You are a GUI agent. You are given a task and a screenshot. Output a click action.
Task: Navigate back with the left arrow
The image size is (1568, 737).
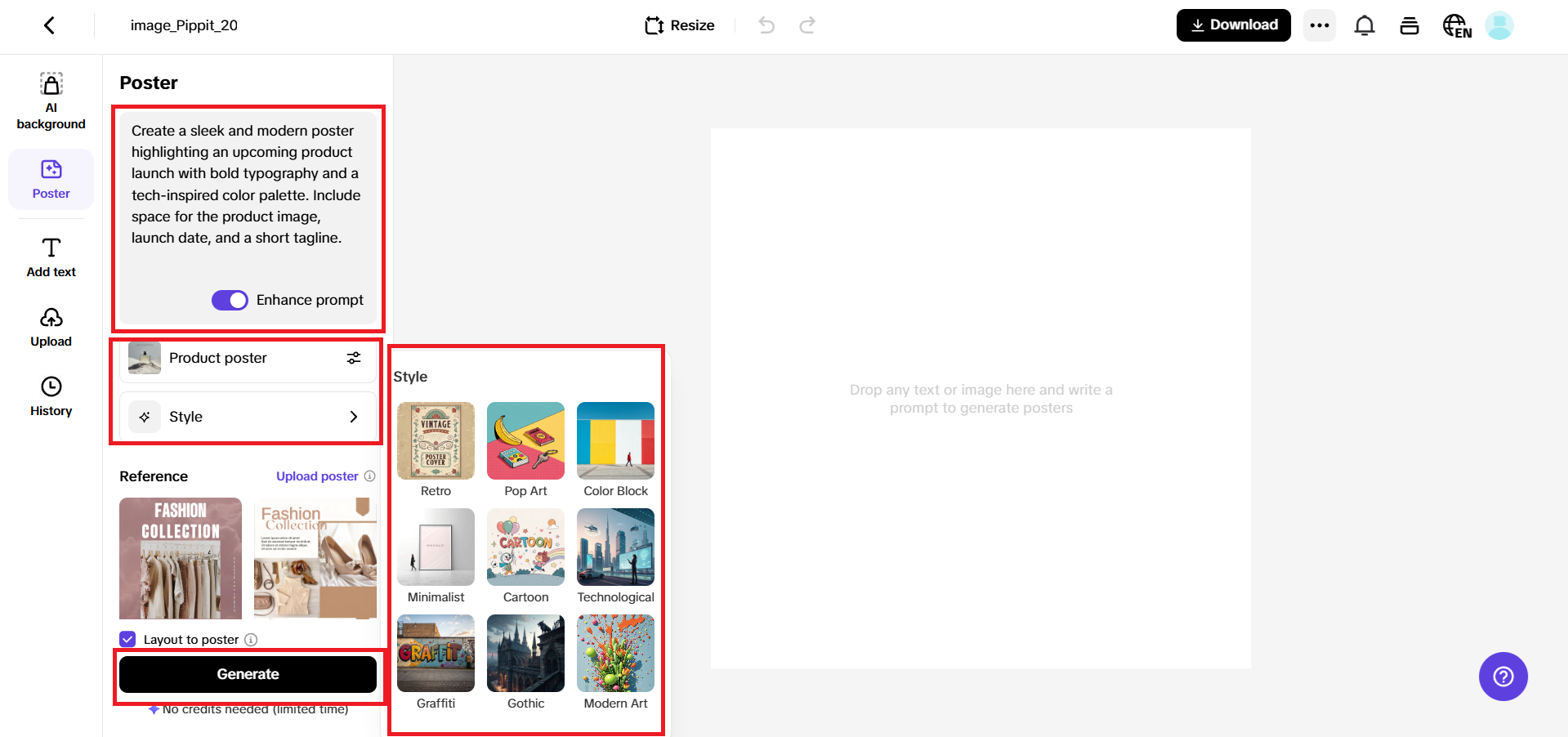pos(49,25)
